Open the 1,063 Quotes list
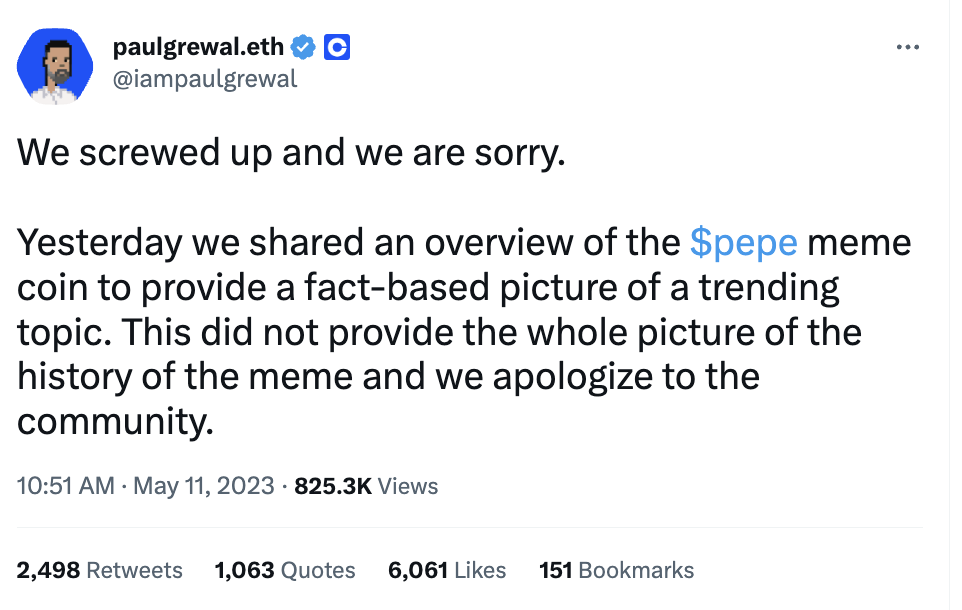This screenshot has width=962, height=610. click(285, 570)
